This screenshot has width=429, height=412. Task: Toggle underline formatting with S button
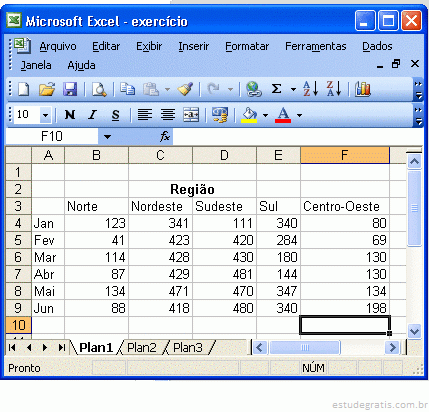click(115, 115)
